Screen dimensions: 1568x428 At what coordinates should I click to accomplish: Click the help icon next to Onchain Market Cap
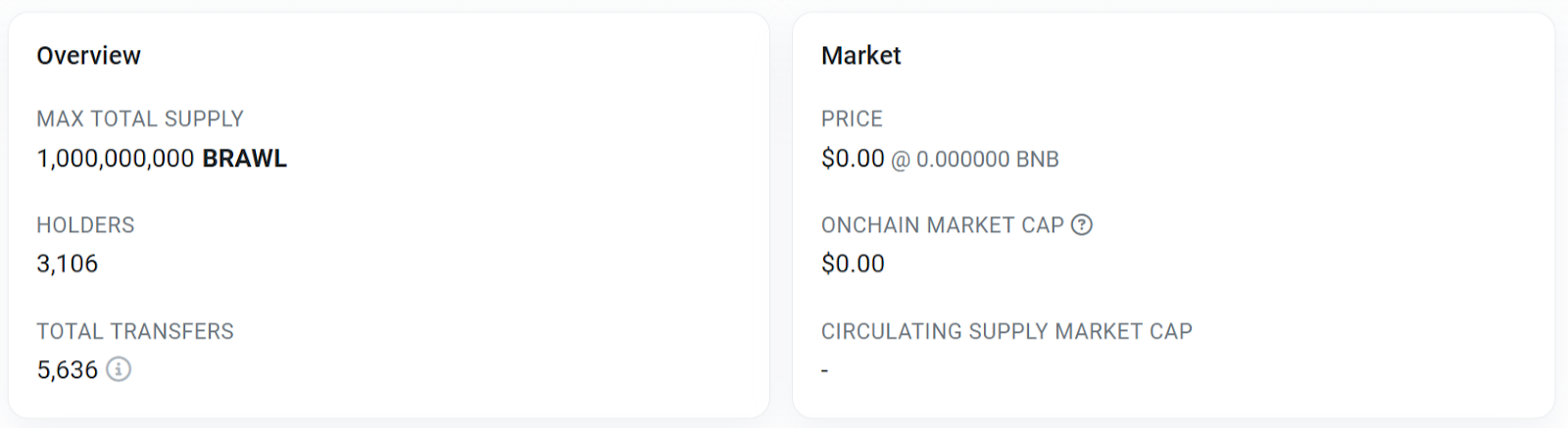coord(1082,225)
